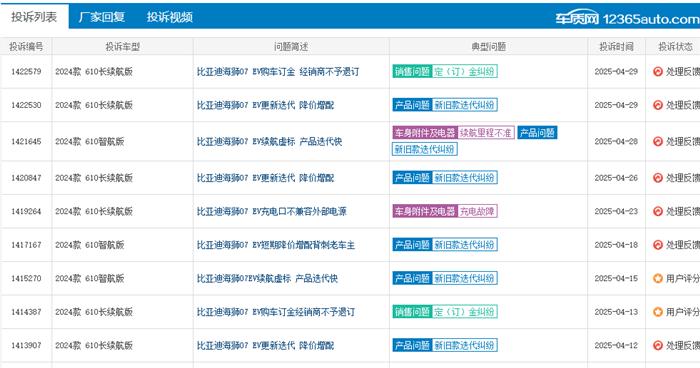Click 定(订)金纠纷 tag in row 1414387
The image size is (700, 368).
point(464,312)
